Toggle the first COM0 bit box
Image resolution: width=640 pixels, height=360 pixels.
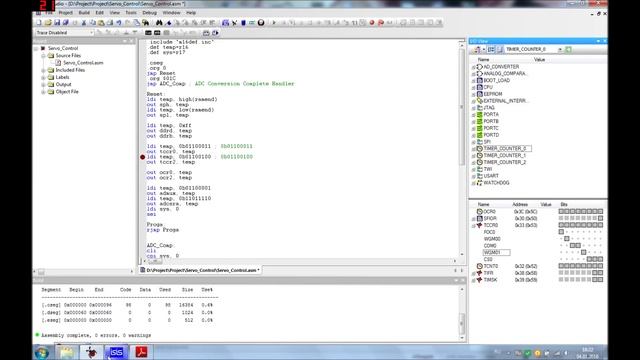(x=573, y=246)
